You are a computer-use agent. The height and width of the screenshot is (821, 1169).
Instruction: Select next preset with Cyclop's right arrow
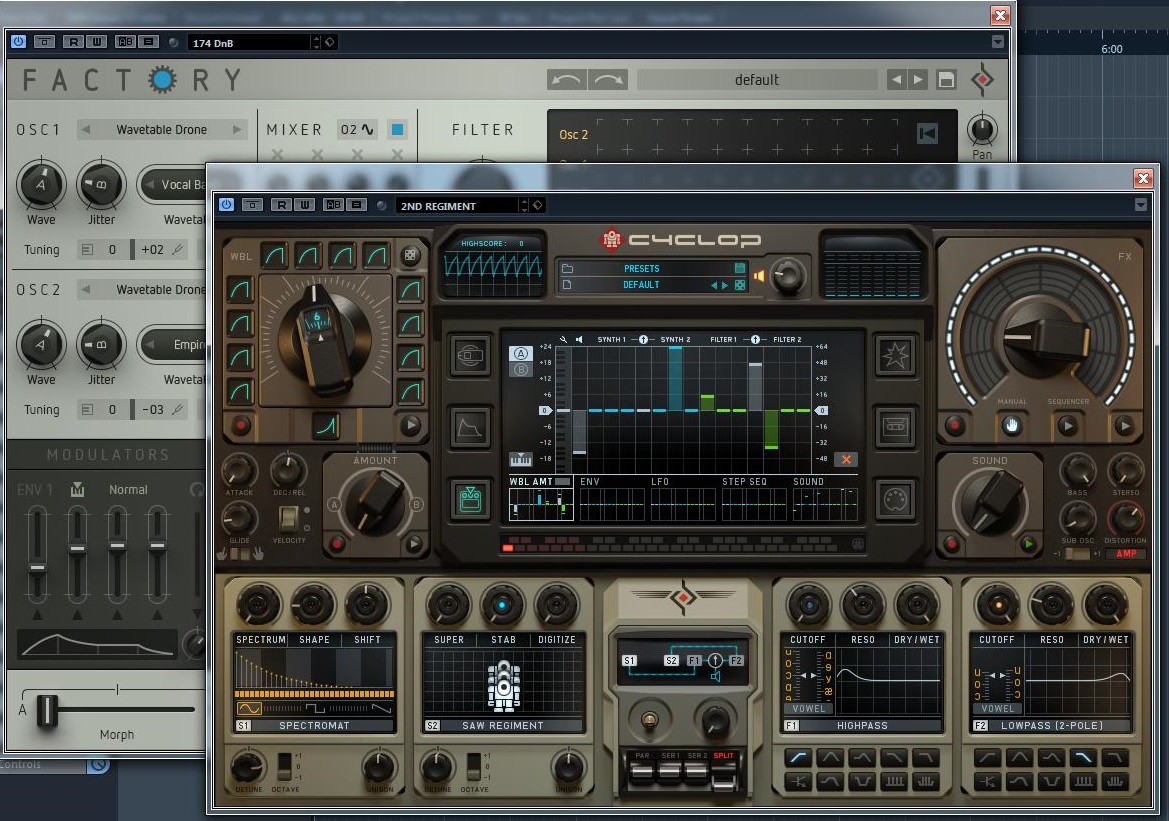725,285
